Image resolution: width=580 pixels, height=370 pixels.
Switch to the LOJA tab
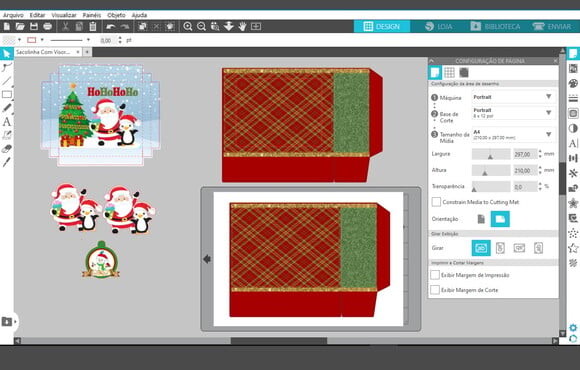pos(439,26)
